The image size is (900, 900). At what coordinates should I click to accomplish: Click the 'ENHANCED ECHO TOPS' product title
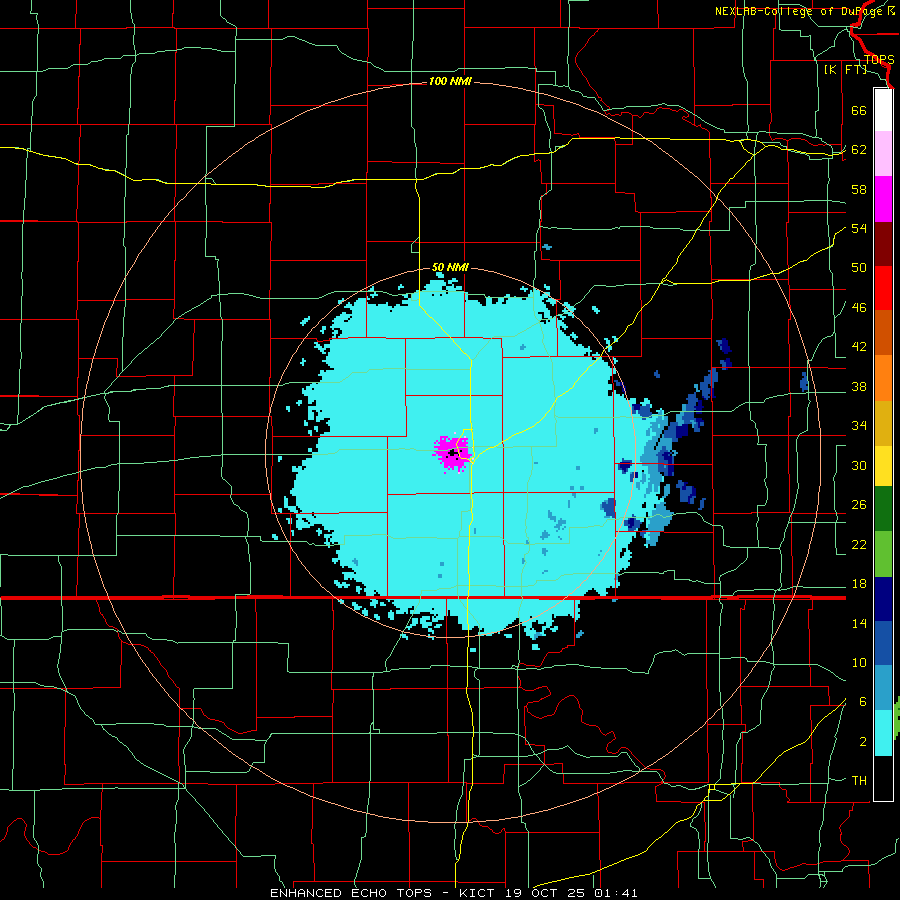click(x=351, y=893)
